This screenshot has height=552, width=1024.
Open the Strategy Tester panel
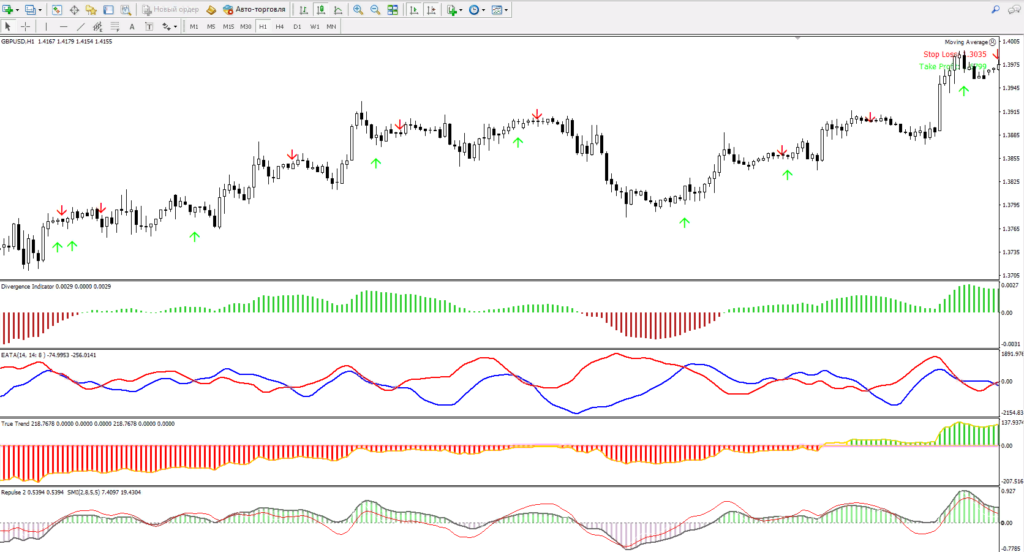(125, 9)
